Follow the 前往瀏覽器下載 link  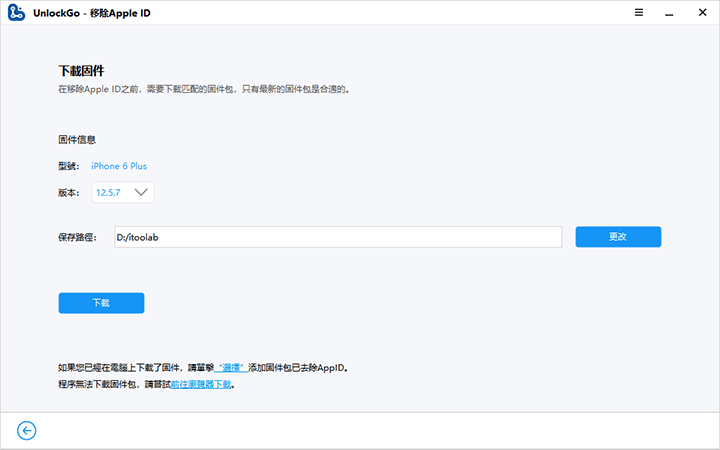click(x=200, y=384)
